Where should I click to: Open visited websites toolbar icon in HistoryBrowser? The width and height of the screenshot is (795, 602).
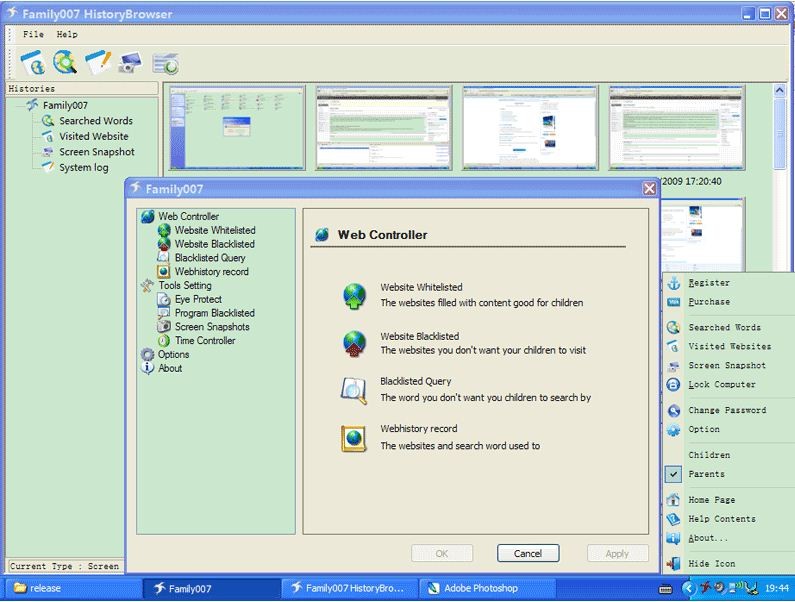(x=33, y=62)
